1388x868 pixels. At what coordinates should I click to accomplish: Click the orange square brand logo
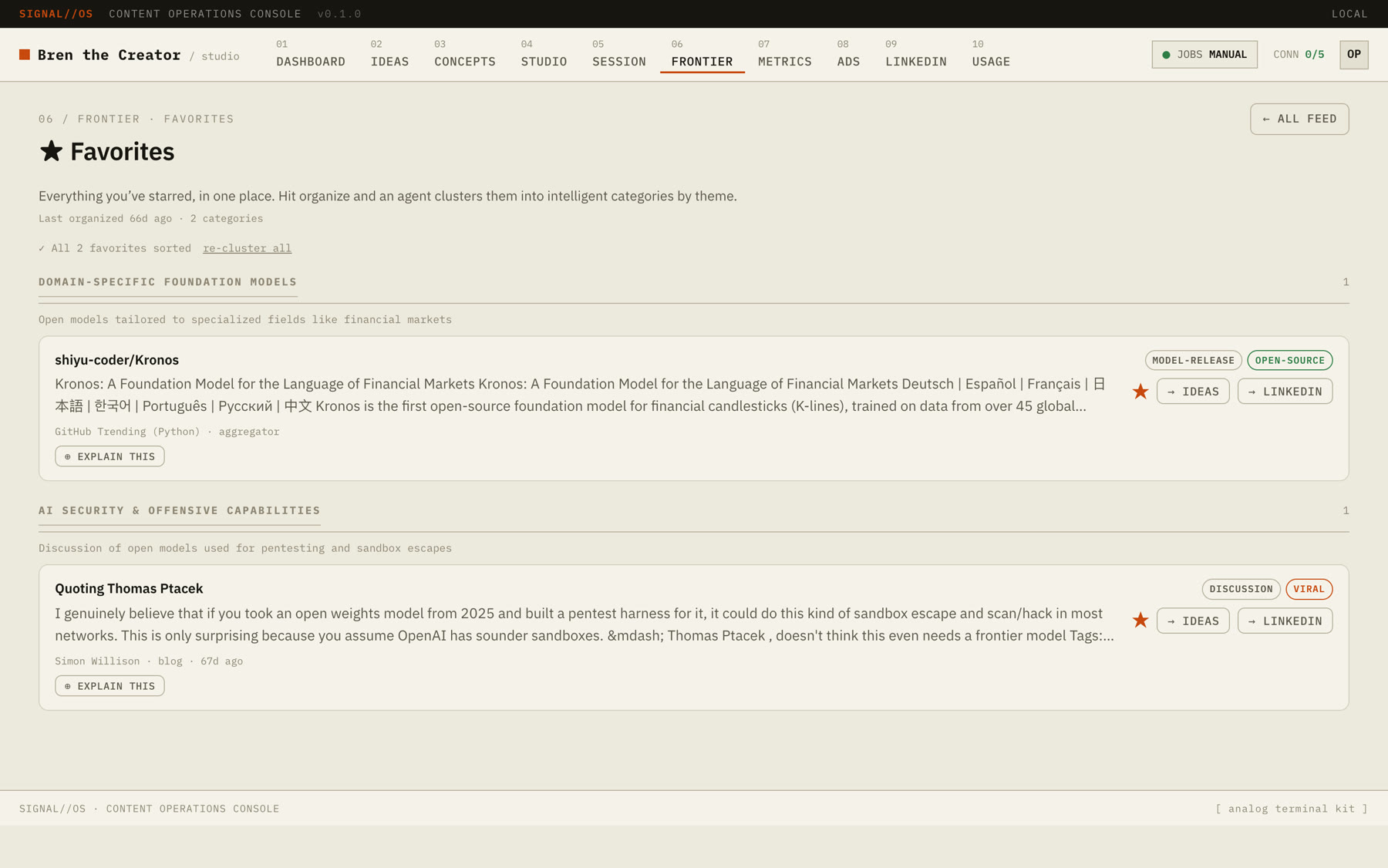(25, 55)
